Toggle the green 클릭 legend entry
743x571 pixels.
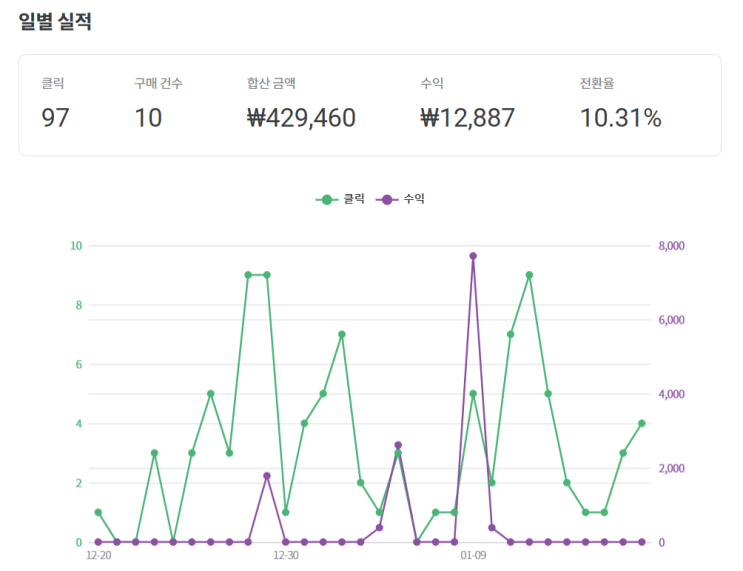point(340,199)
